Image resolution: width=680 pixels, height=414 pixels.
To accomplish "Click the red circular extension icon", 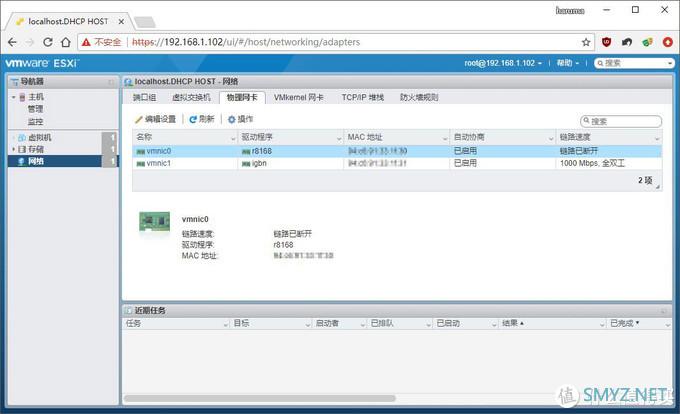I will 667,42.
